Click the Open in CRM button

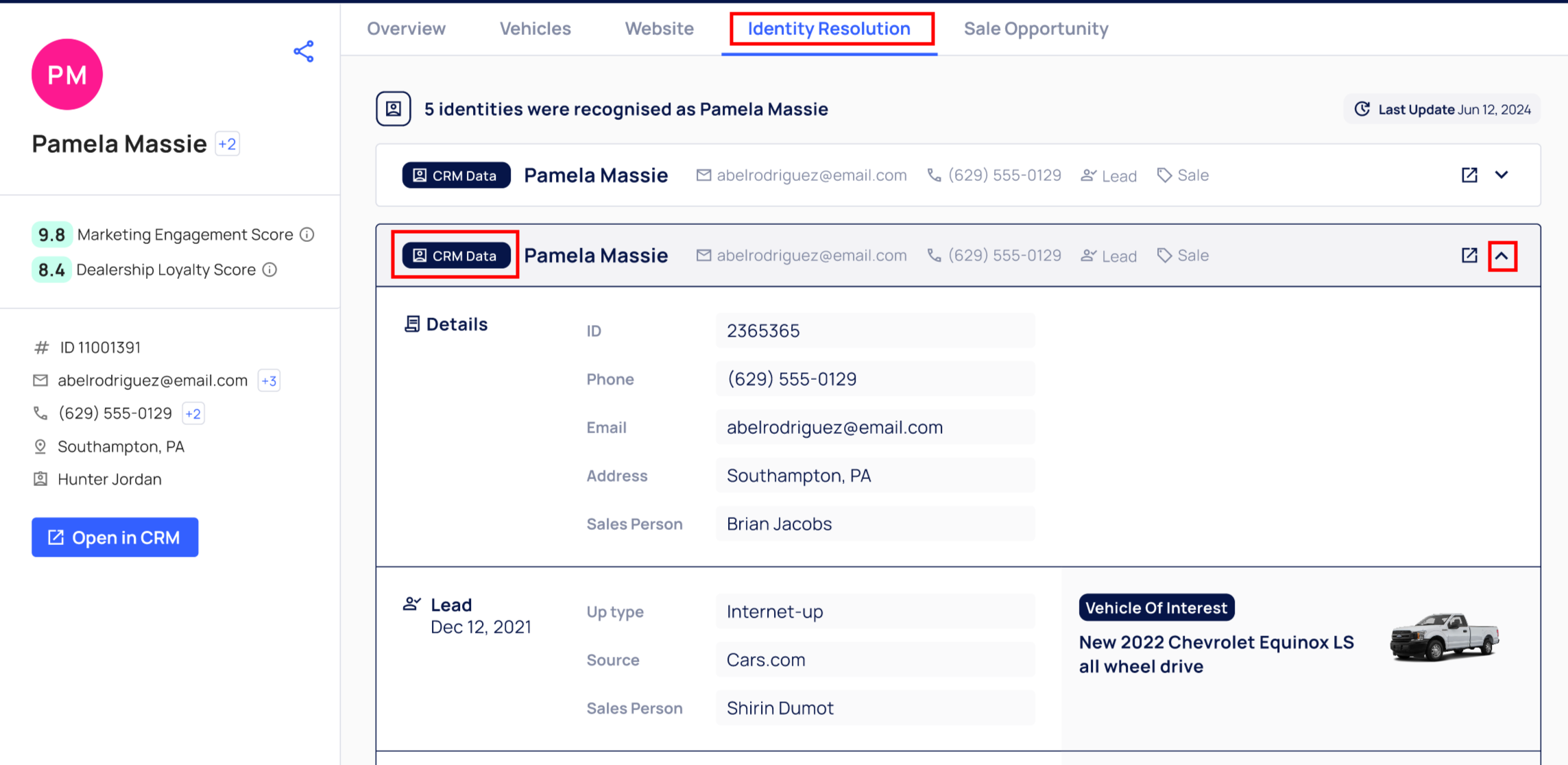point(115,537)
